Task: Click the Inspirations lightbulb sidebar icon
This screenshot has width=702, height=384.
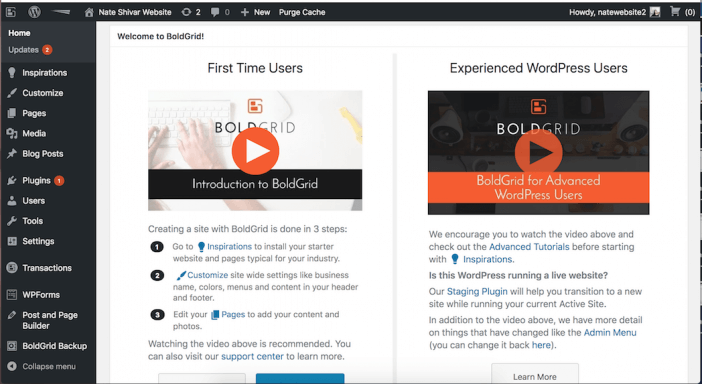Action: pyautogui.click(x=12, y=73)
